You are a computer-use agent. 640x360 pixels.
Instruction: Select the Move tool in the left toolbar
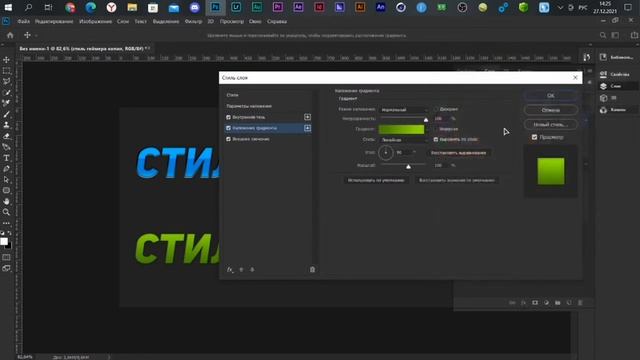[6, 60]
